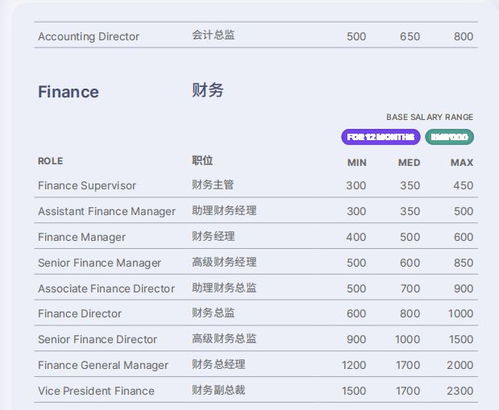Image resolution: width=499 pixels, height=410 pixels.
Task: Select the 'Finance' section heading
Action: 68,92
